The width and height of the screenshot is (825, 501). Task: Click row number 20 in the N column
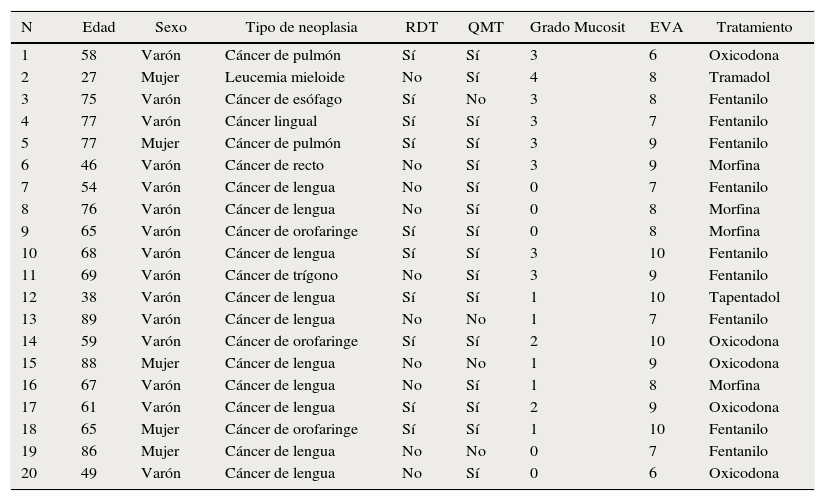pos(29,473)
